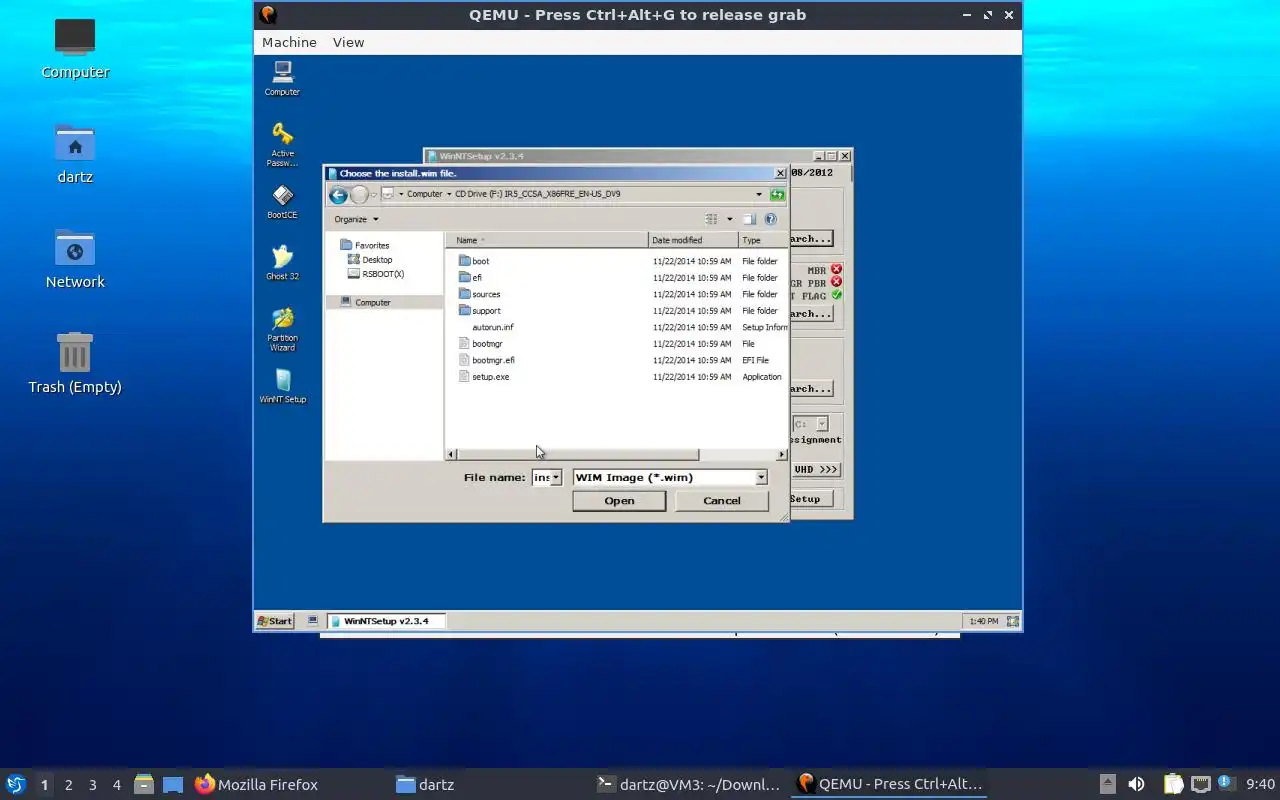1280x800 pixels.
Task: Click host clipboard tray icon
Action: [x=1173, y=785]
